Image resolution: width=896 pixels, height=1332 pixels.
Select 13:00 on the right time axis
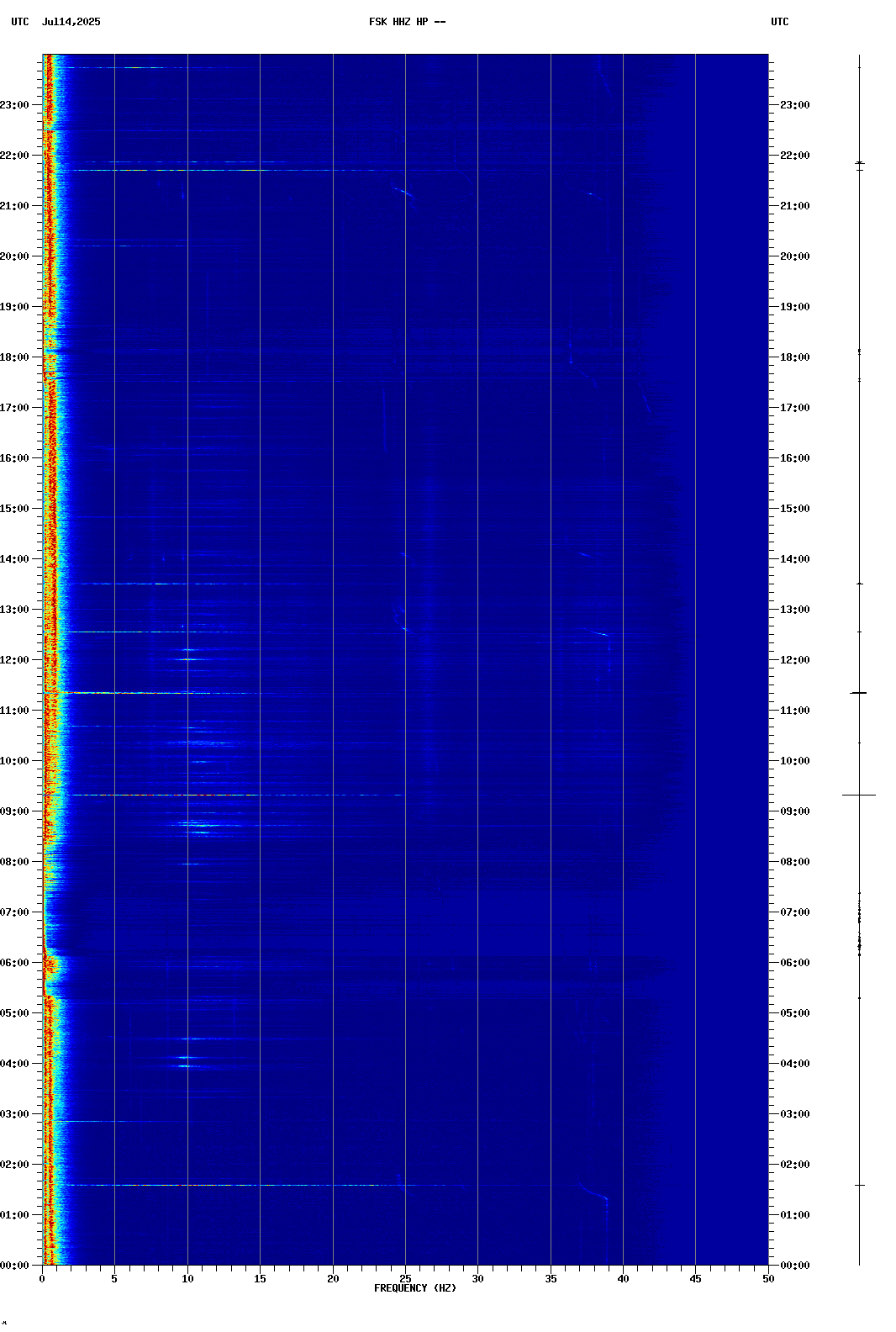pyautogui.click(x=795, y=610)
